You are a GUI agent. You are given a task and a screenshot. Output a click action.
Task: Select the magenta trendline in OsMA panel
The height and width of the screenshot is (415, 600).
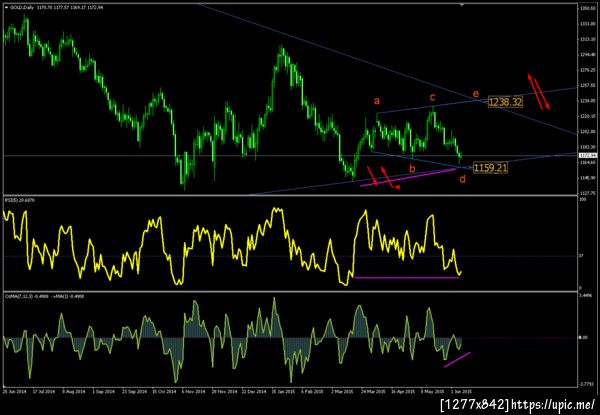(x=457, y=360)
